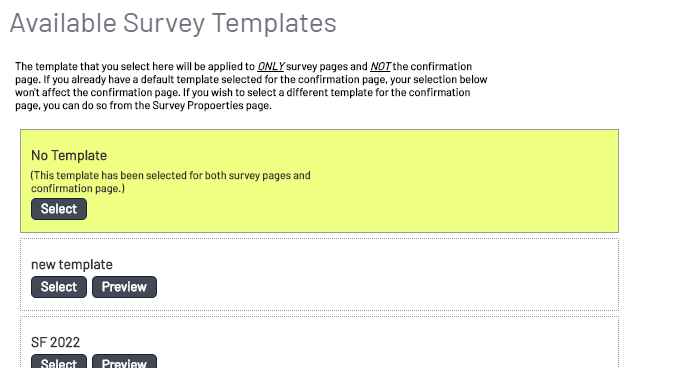This screenshot has height=368, width=677.
Task: Click Select button under No Template
Action: [59, 209]
